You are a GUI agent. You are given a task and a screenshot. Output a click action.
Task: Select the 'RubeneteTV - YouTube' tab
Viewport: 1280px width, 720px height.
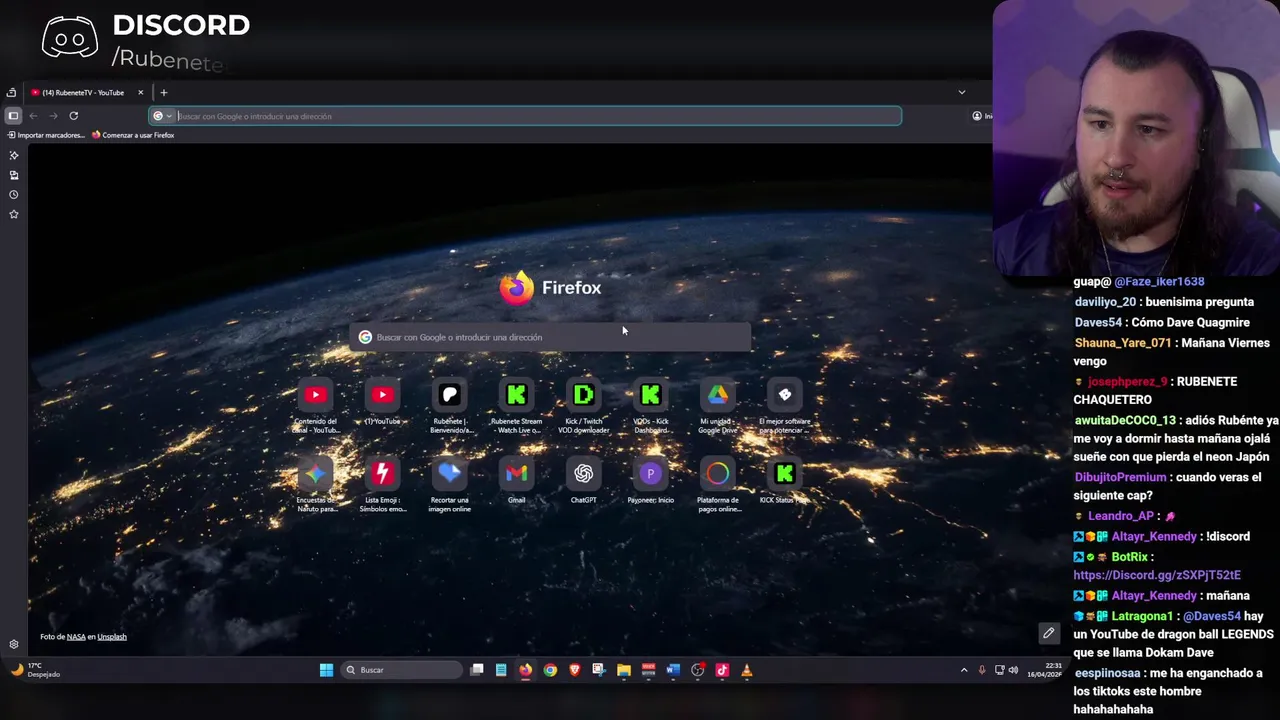pos(88,93)
